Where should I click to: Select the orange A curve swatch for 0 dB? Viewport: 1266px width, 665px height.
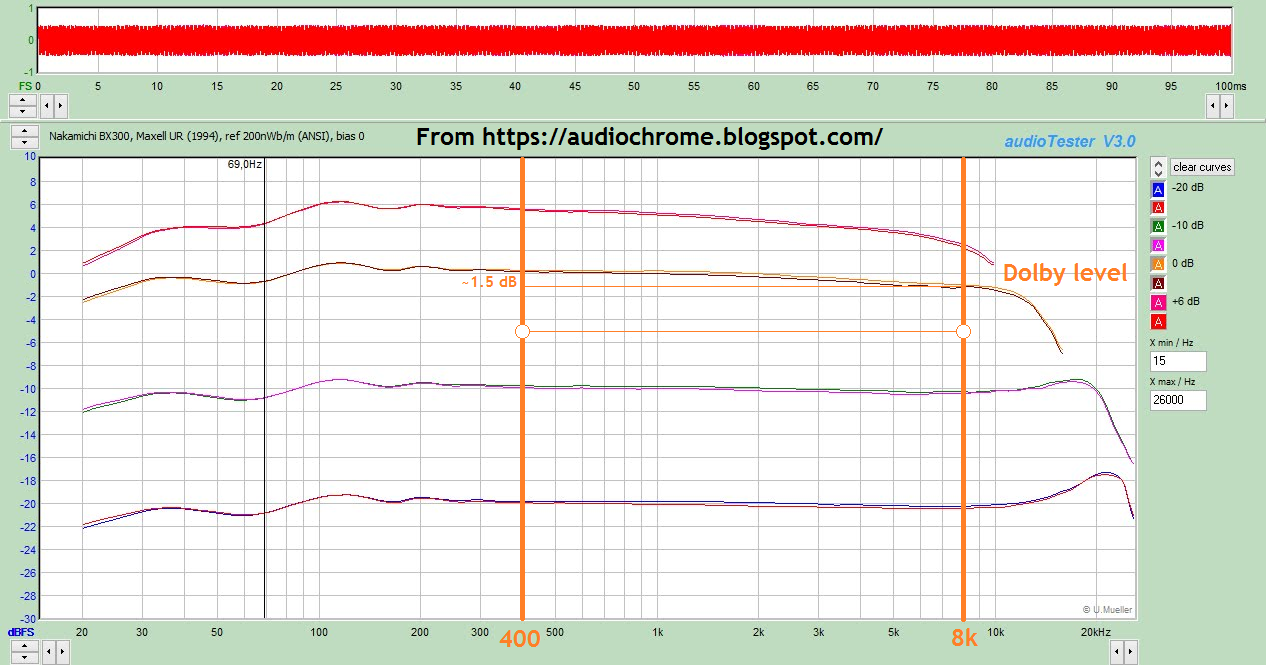[1158, 264]
